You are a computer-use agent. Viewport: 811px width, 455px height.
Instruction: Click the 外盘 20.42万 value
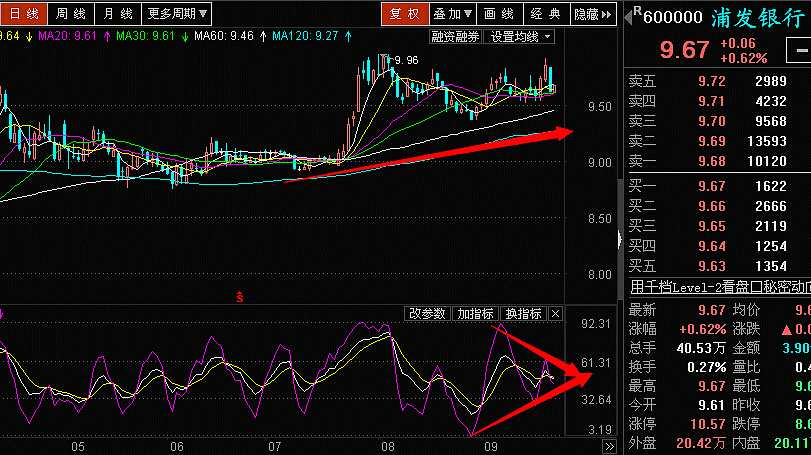[x=701, y=443]
